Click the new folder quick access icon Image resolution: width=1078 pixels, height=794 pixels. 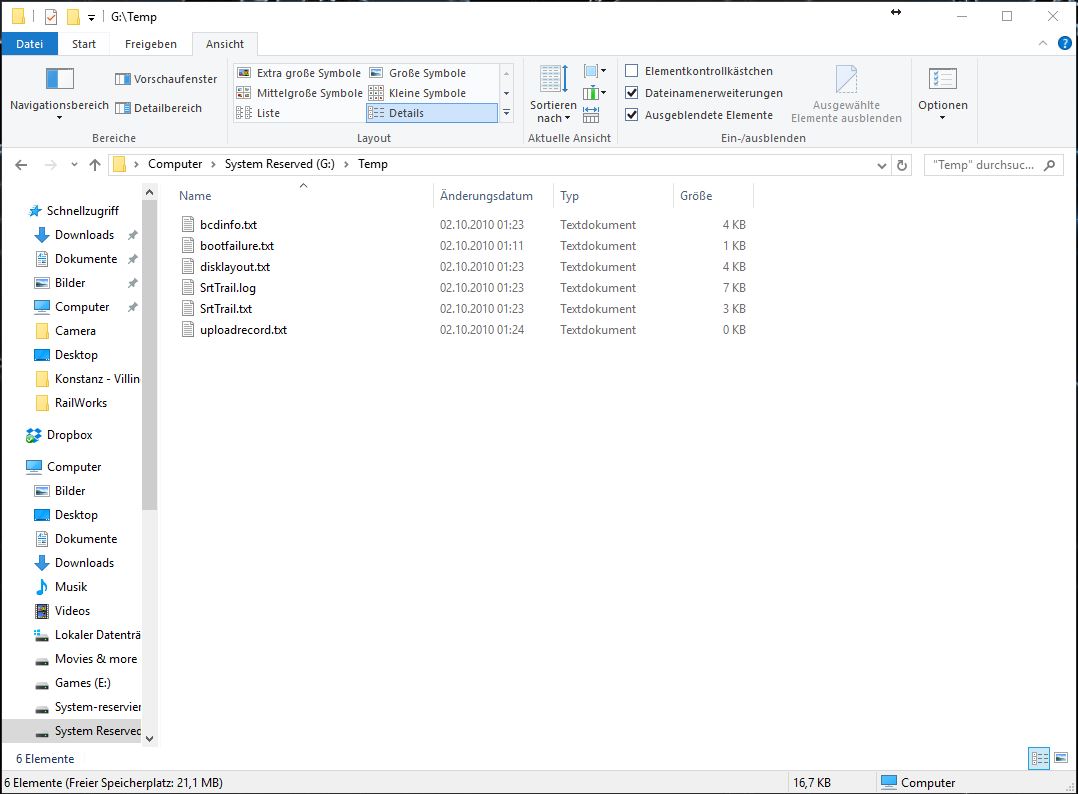coord(74,16)
